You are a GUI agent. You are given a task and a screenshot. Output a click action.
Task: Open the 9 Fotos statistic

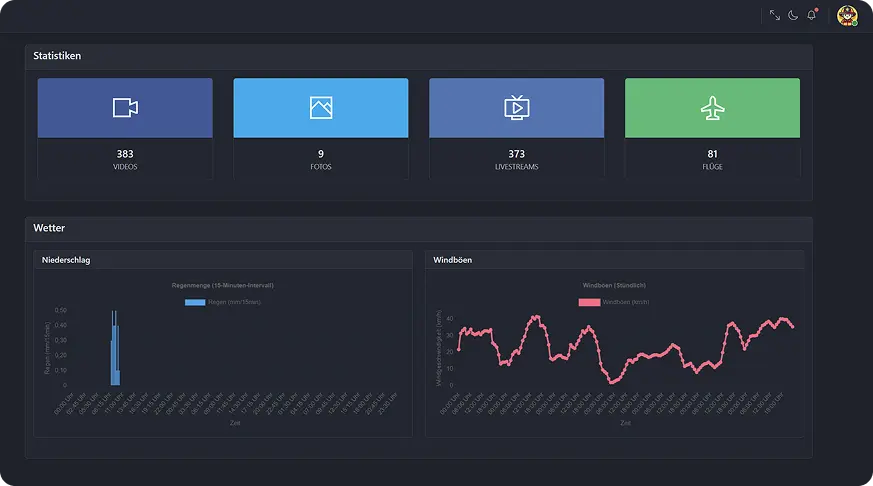[321, 159]
